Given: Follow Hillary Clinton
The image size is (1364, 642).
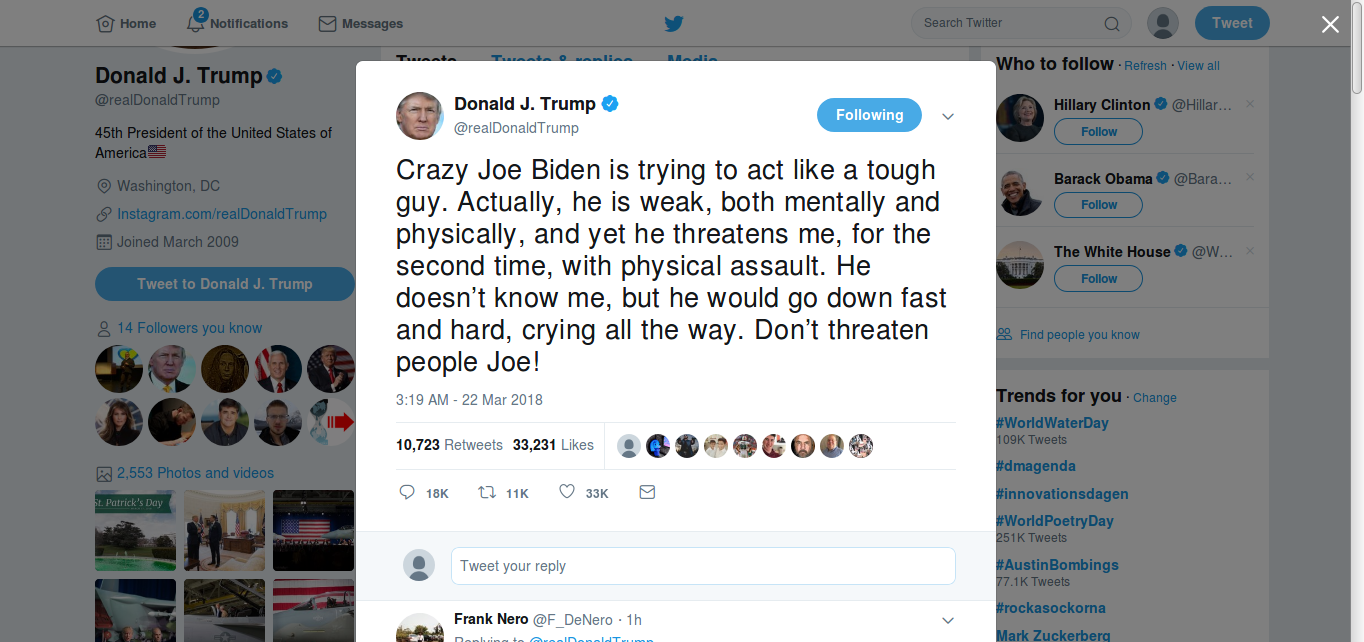Looking at the screenshot, I should point(1098,131).
